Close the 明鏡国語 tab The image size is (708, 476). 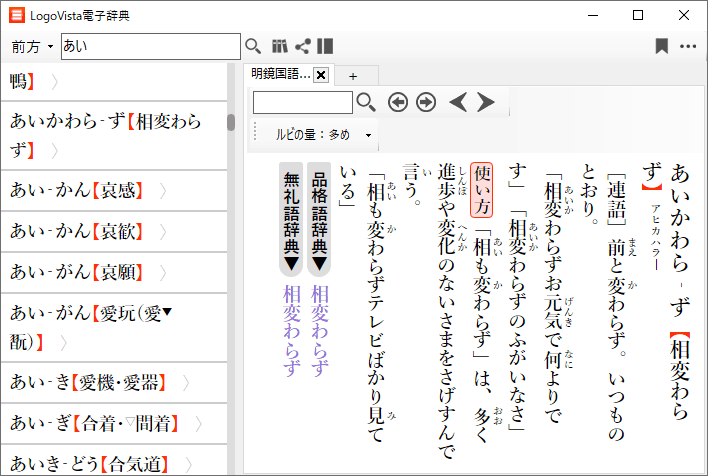[x=321, y=75]
